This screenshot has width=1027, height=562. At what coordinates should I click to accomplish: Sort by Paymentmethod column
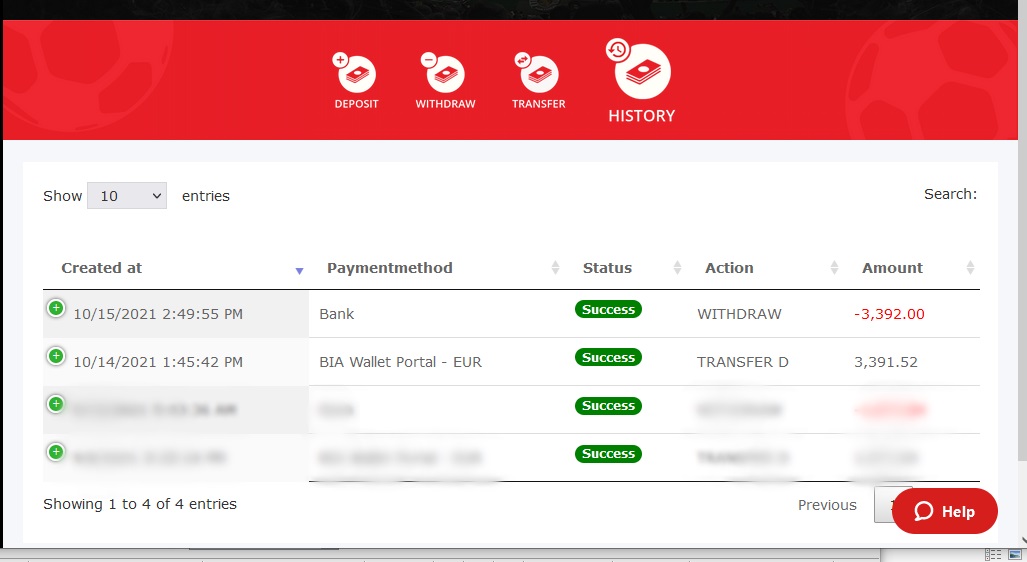coord(389,268)
